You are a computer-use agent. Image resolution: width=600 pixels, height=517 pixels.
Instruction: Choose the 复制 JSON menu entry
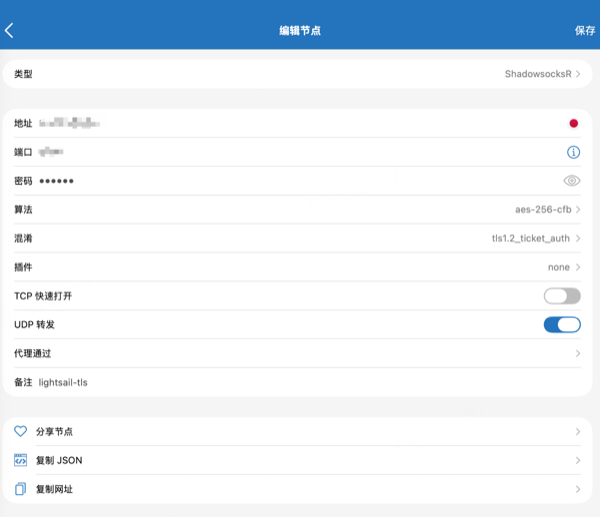click(300, 460)
